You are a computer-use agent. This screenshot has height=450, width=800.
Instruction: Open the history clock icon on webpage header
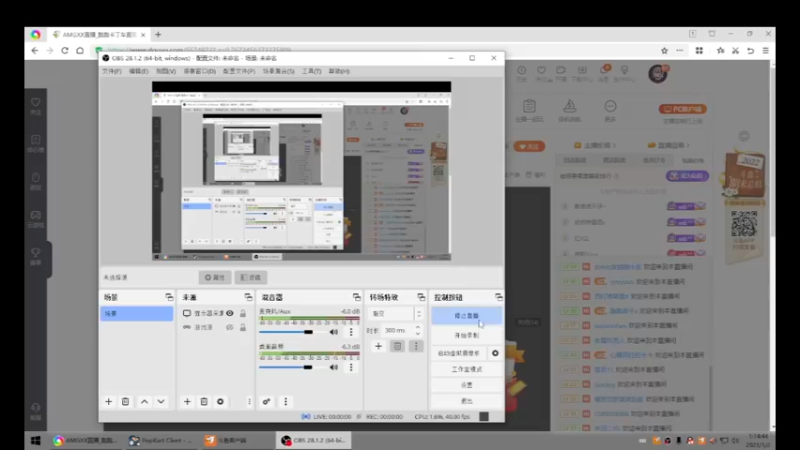click(x=521, y=70)
